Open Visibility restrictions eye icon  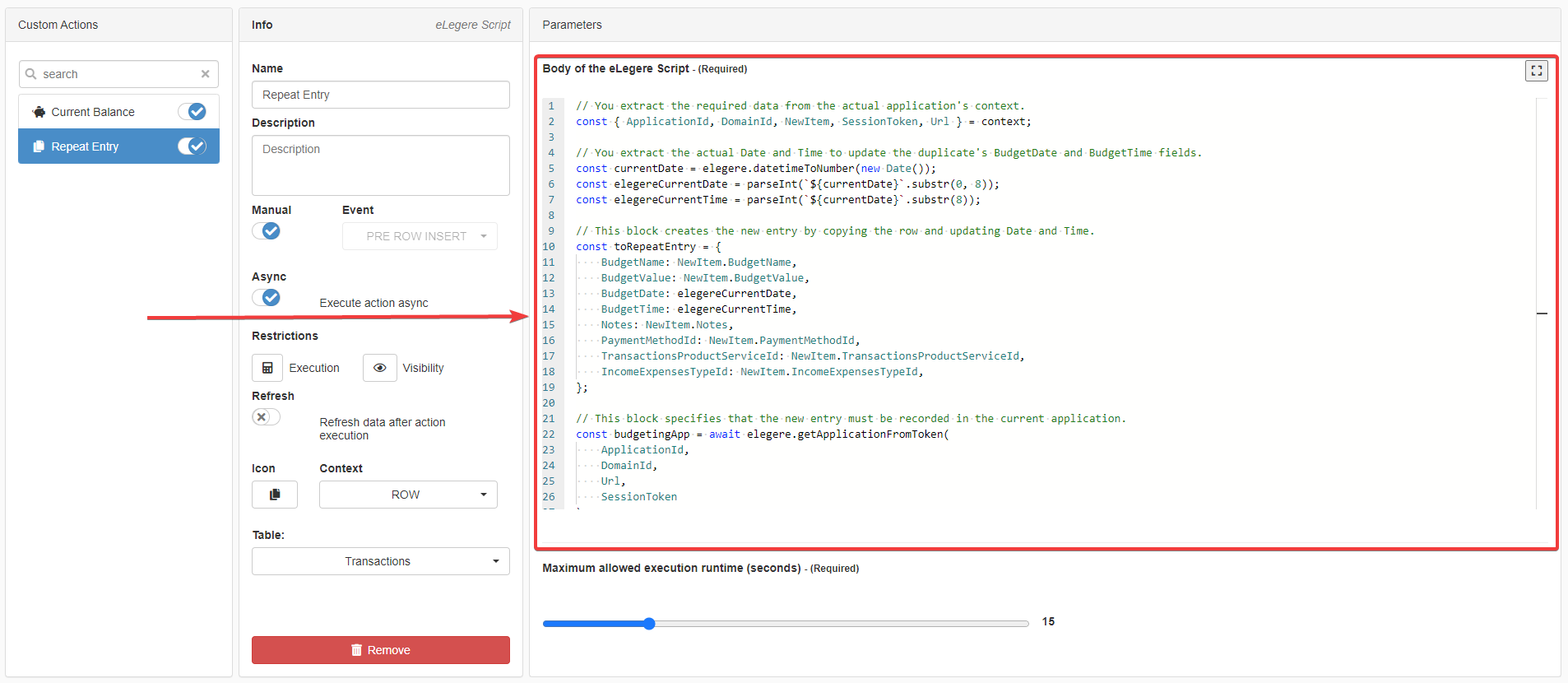point(379,368)
